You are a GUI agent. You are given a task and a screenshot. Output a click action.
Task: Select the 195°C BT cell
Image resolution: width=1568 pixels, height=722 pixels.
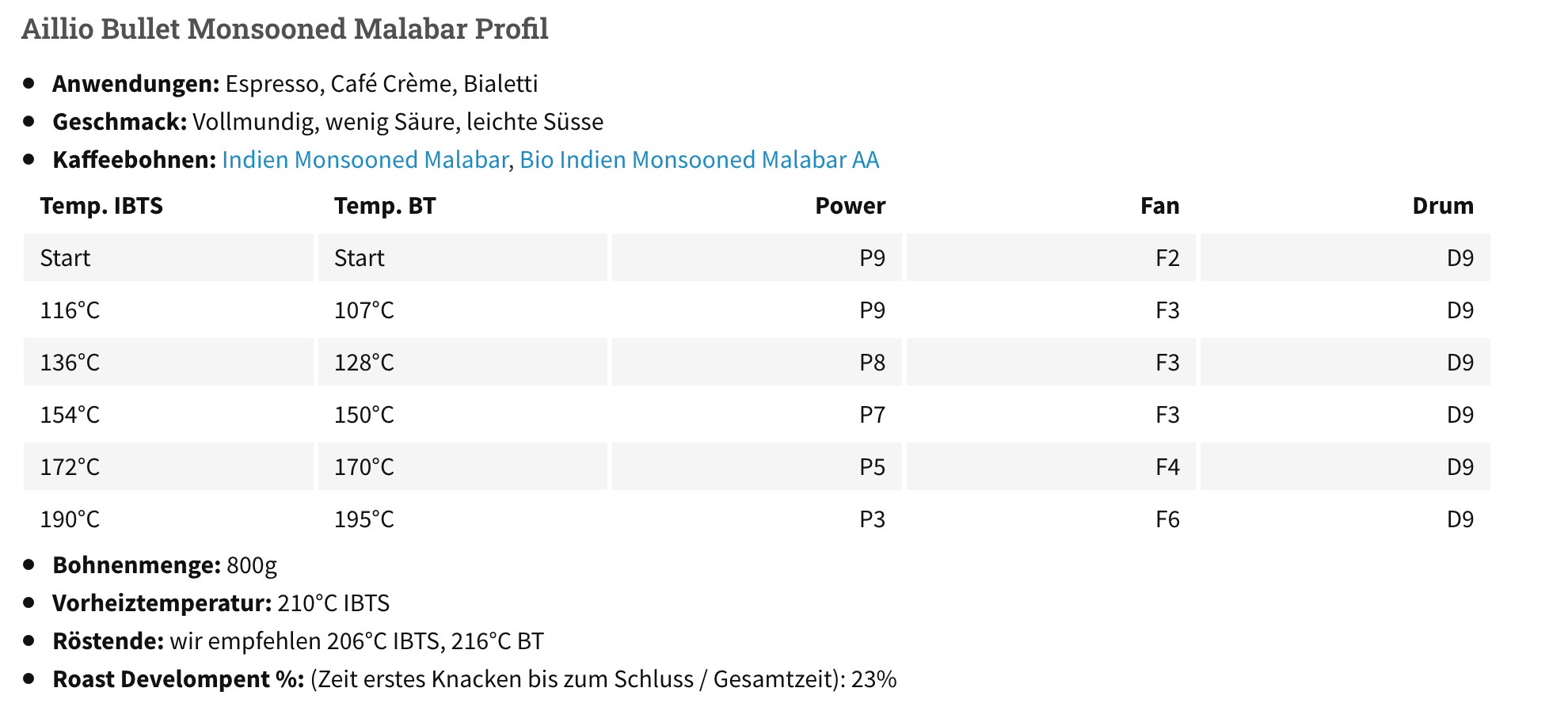click(x=462, y=519)
